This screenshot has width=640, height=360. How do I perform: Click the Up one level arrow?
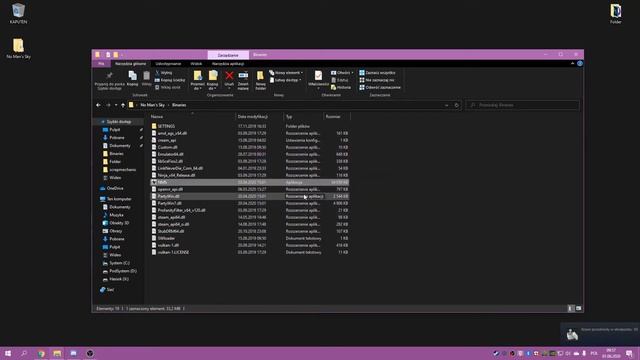click(123, 105)
